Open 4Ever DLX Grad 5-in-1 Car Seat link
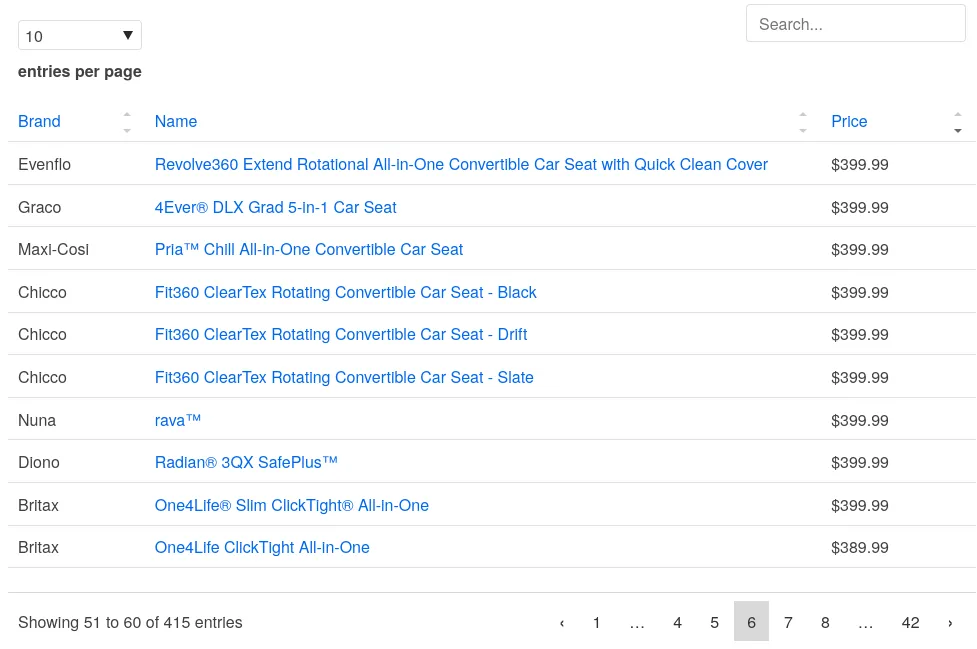 coord(275,207)
